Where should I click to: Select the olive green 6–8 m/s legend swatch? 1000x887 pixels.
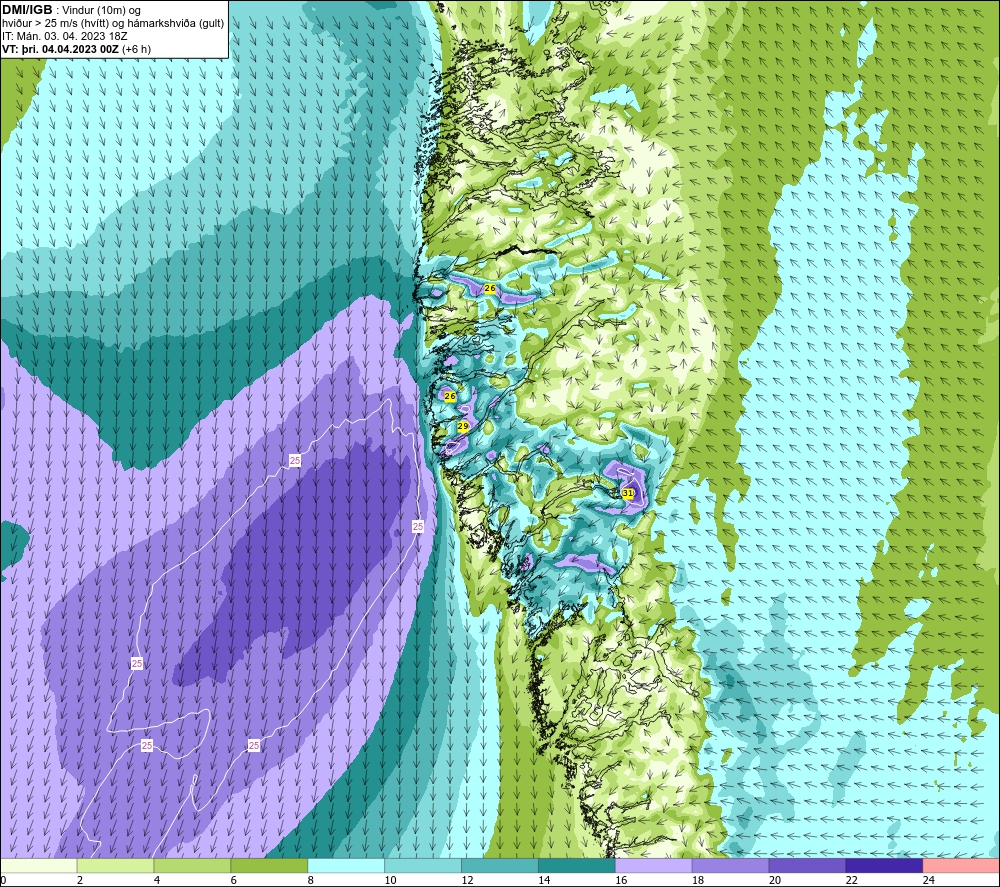tap(269, 865)
